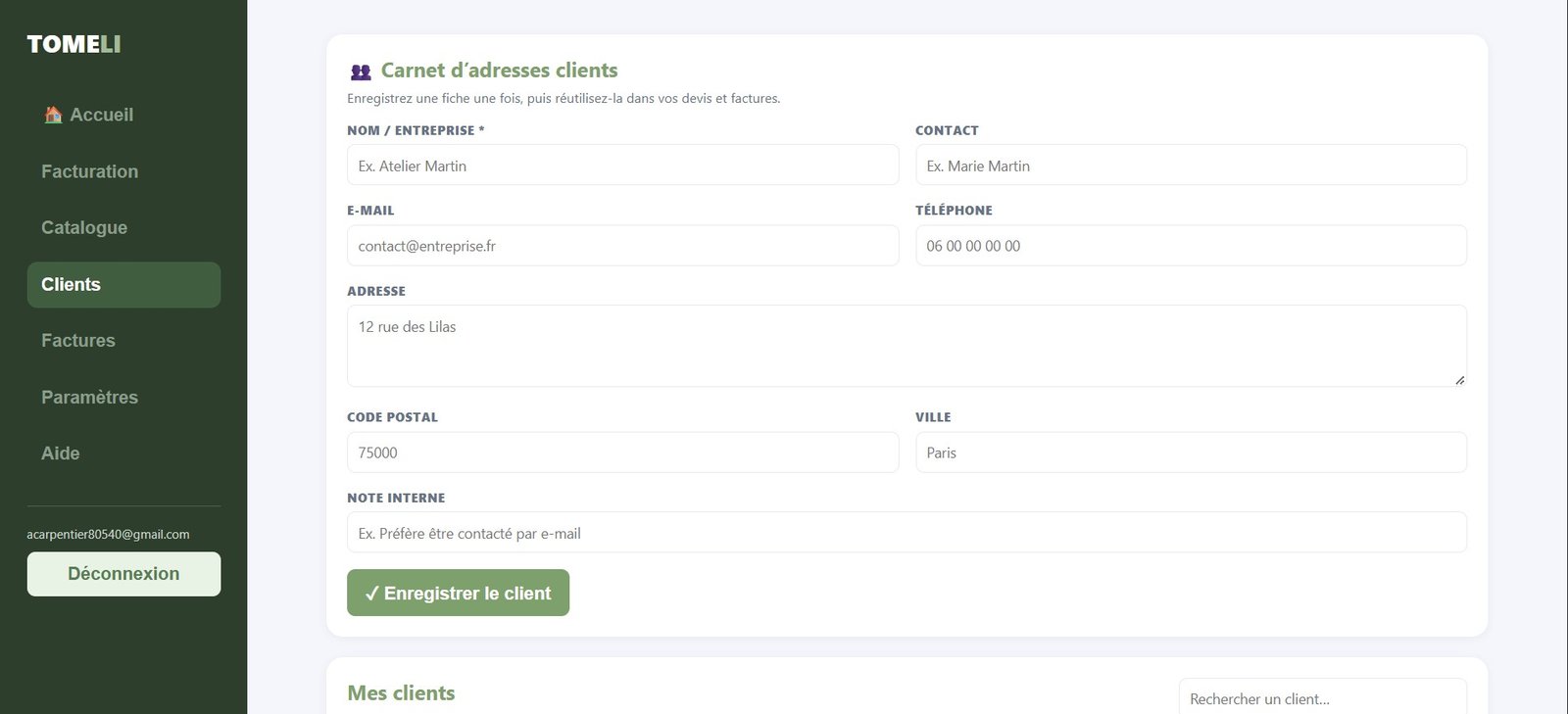Viewport: 1568px width, 714px height.
Task: Click the Code postal field
Action: click(622, 452)
